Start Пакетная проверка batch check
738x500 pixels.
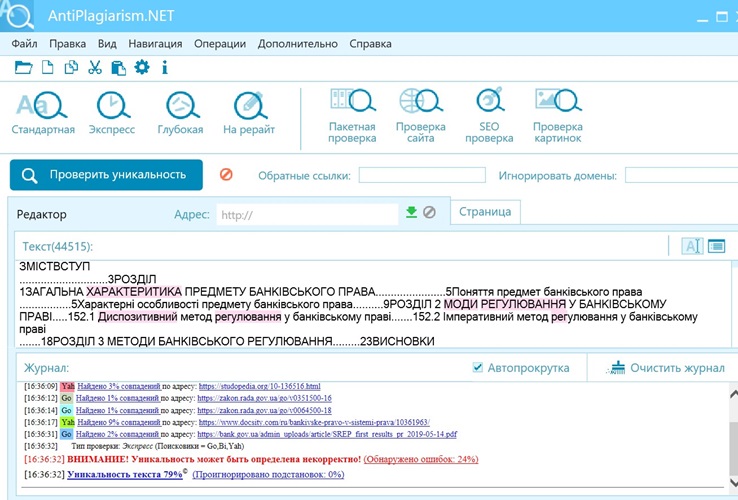point(352,116)
